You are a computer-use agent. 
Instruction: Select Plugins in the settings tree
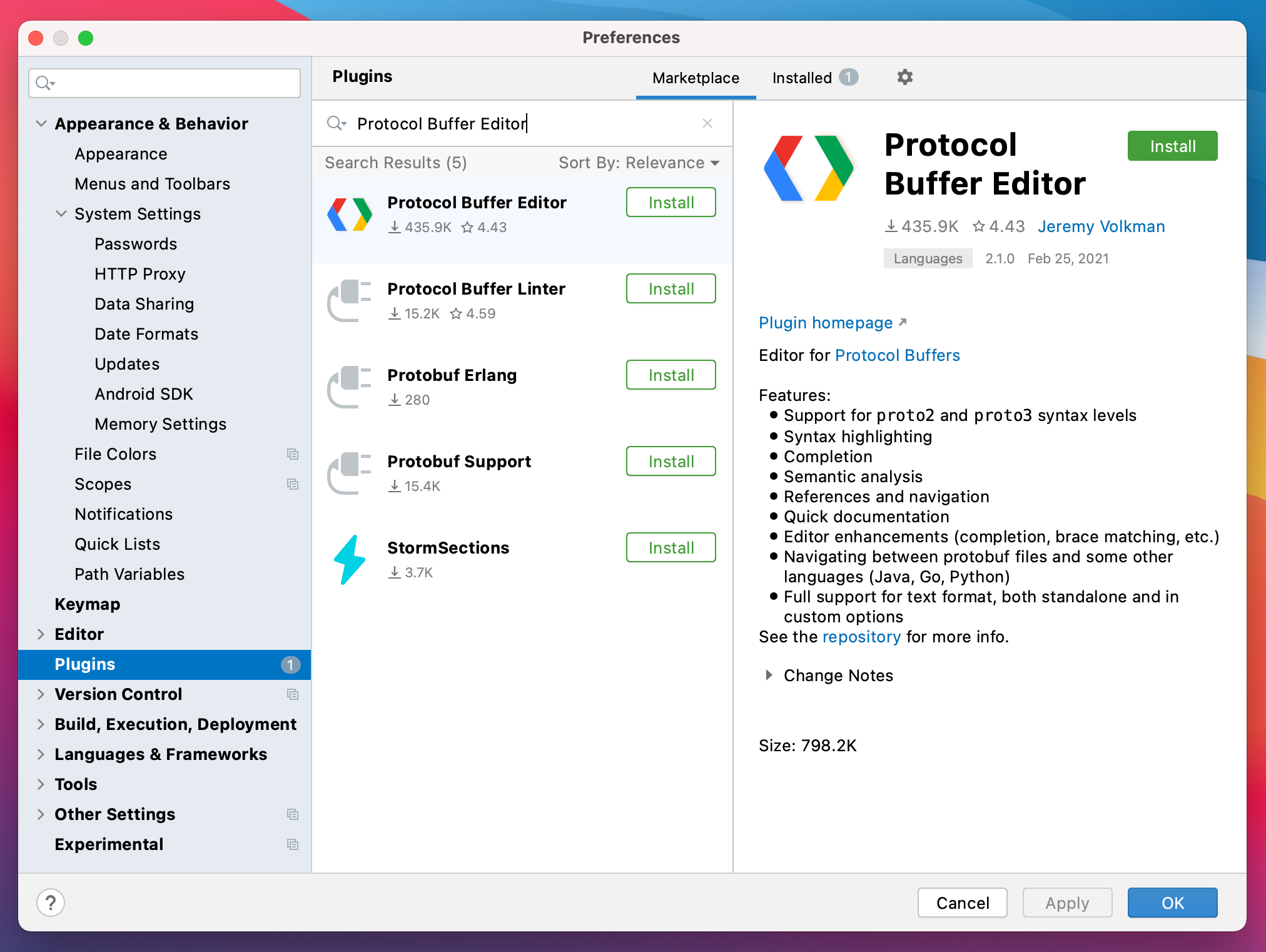click(x=165, y=664)
